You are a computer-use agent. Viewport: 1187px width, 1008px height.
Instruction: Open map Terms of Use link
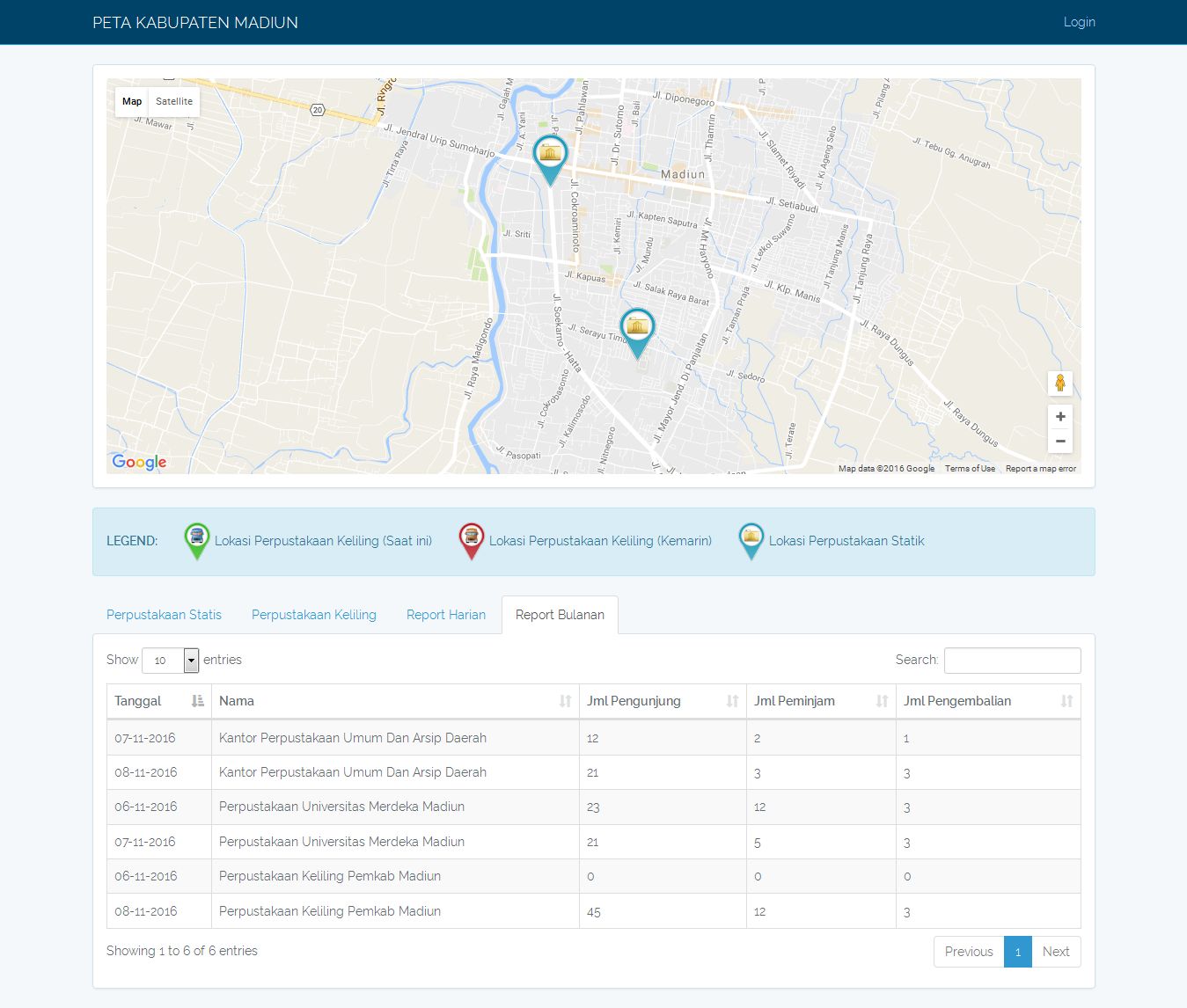970,469
